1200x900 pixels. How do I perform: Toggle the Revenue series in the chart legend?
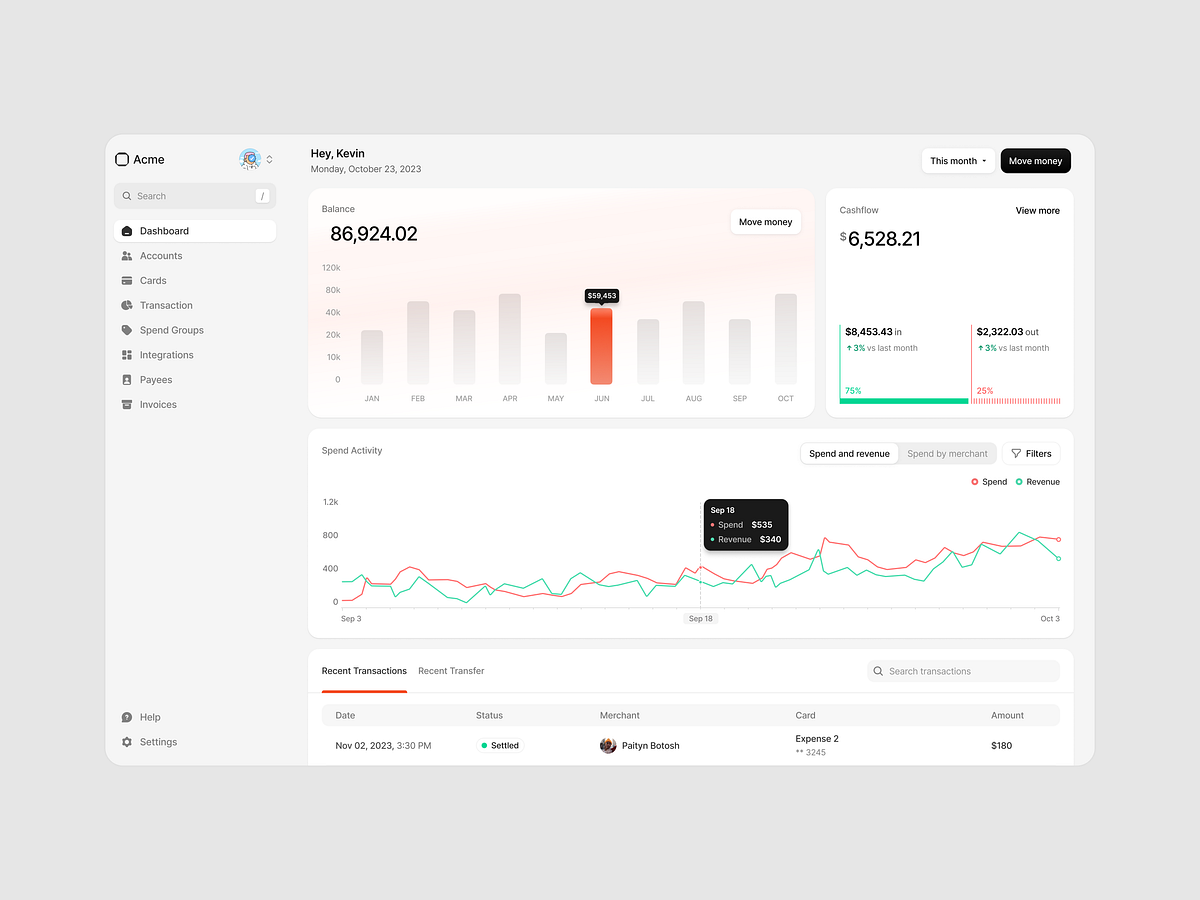pyautogui.click(x=1037, y=481)
